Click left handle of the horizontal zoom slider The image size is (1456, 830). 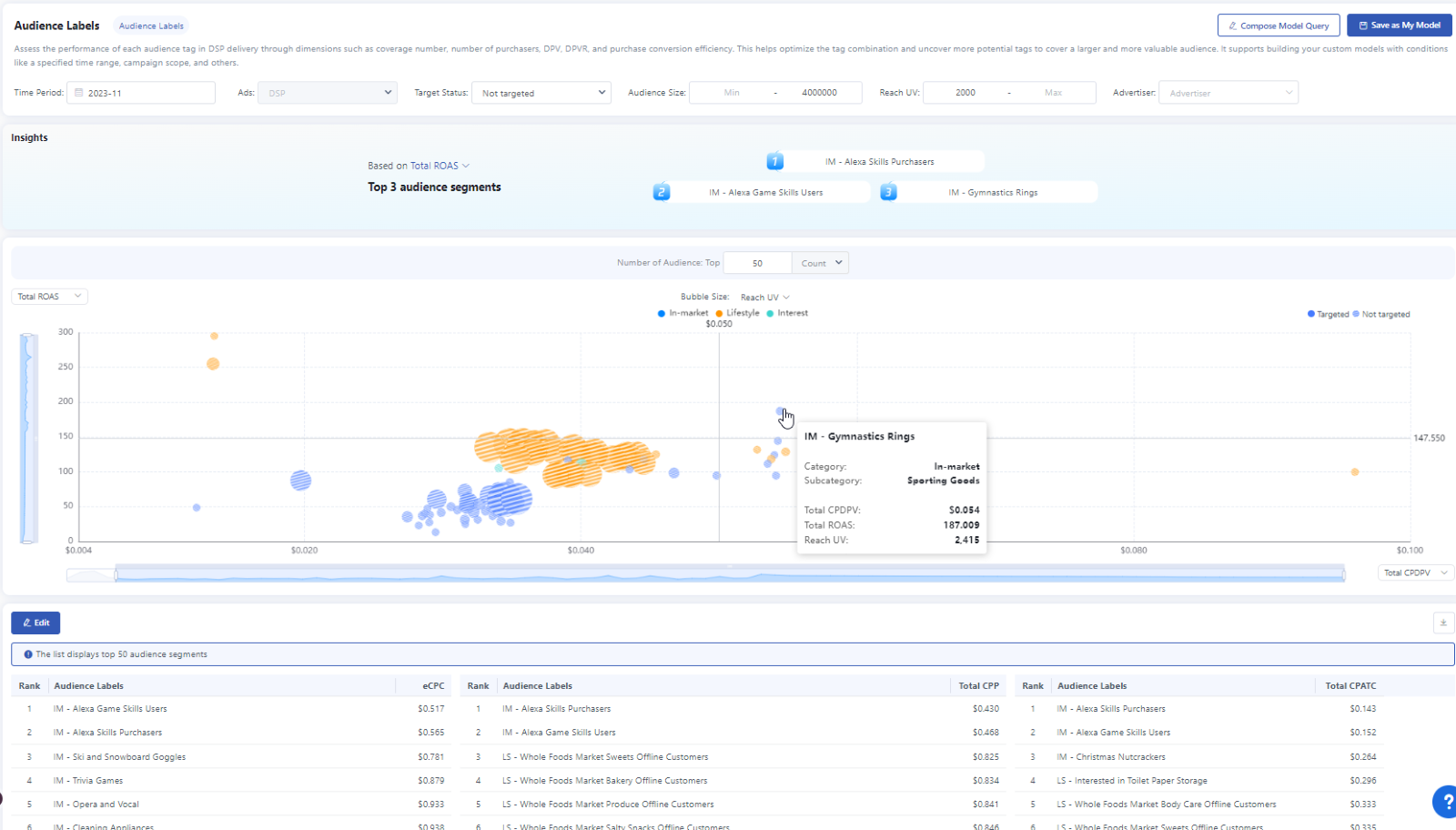click(116, 574)
